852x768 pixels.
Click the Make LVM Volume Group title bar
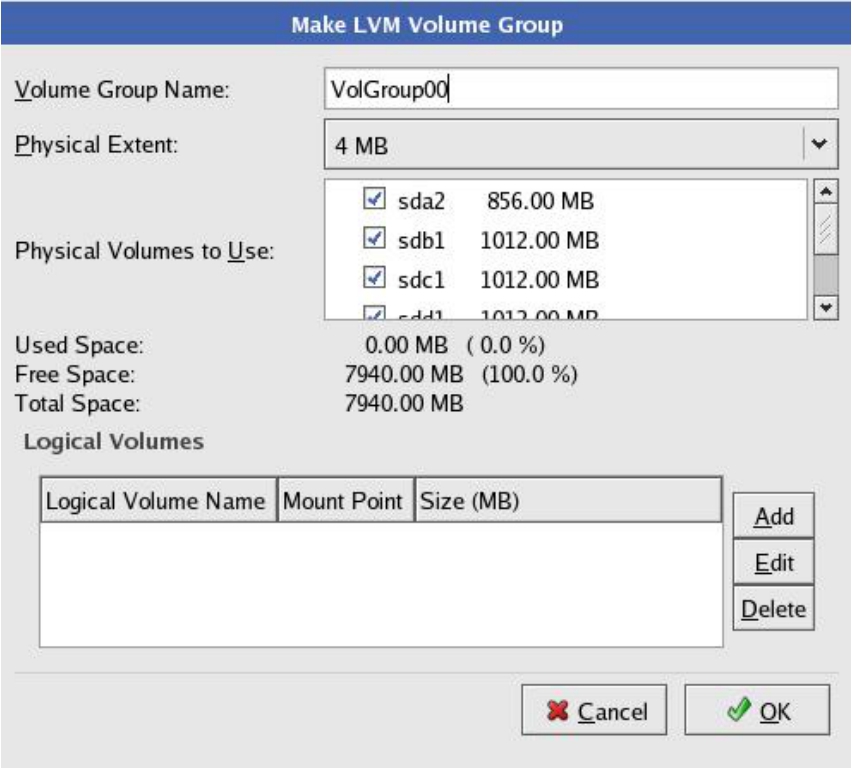coord(426,22)
